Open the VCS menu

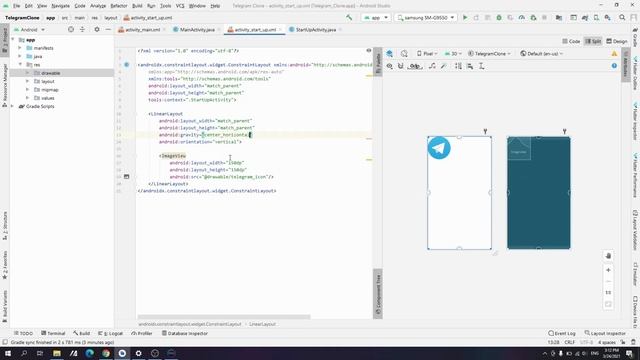click(180, 6)
